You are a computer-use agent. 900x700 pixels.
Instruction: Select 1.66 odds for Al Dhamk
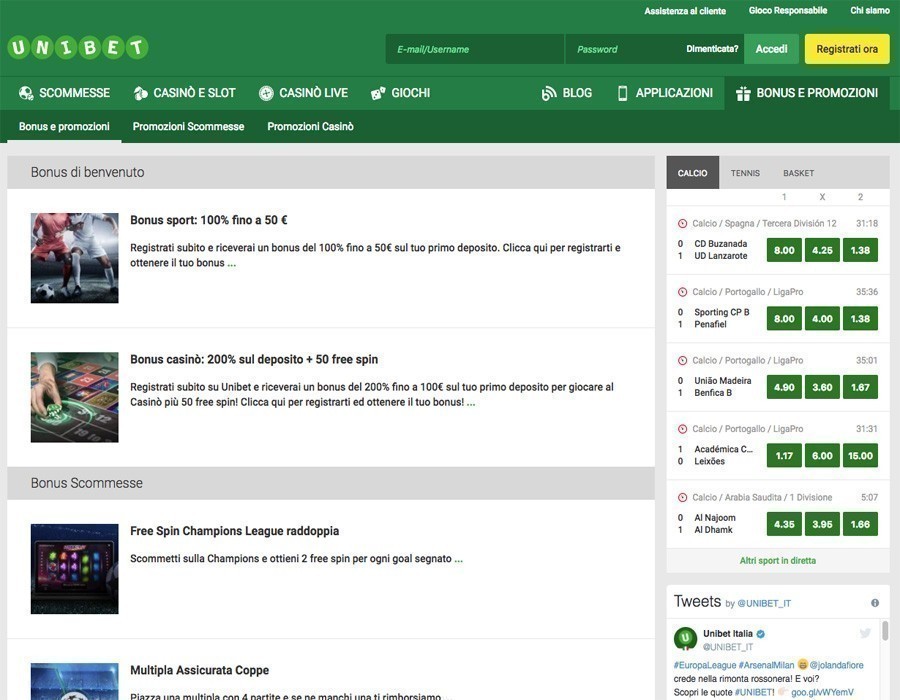860,524
